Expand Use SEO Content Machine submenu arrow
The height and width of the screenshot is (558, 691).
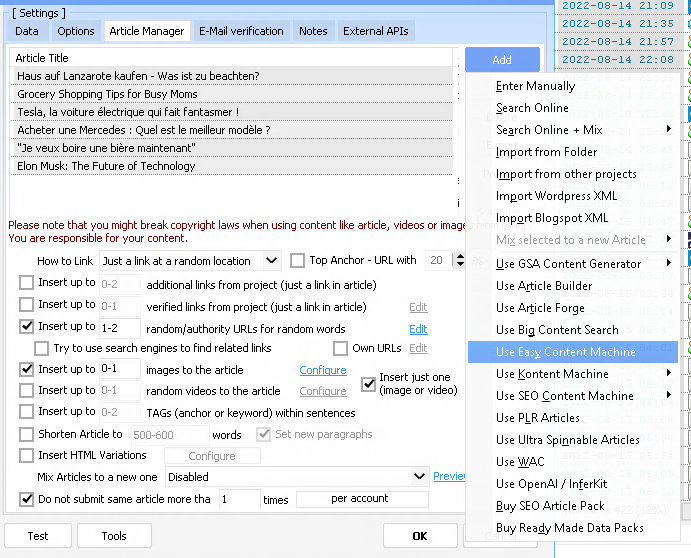(669, 395)
